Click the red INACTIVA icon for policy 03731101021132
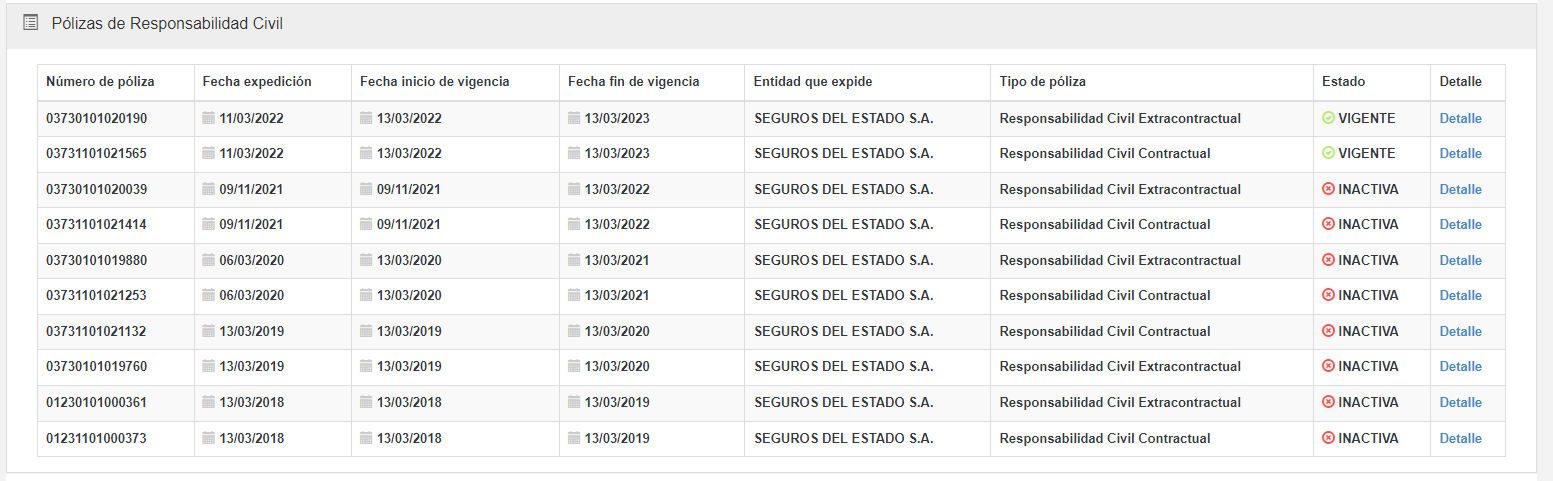The image size is (1553, 481). 1328,331
